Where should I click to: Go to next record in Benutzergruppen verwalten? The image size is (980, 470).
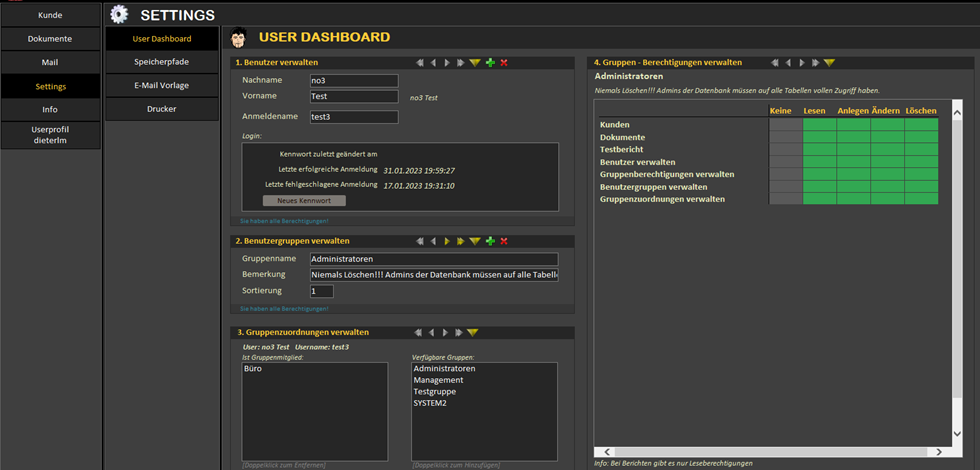tap(447, 241)
